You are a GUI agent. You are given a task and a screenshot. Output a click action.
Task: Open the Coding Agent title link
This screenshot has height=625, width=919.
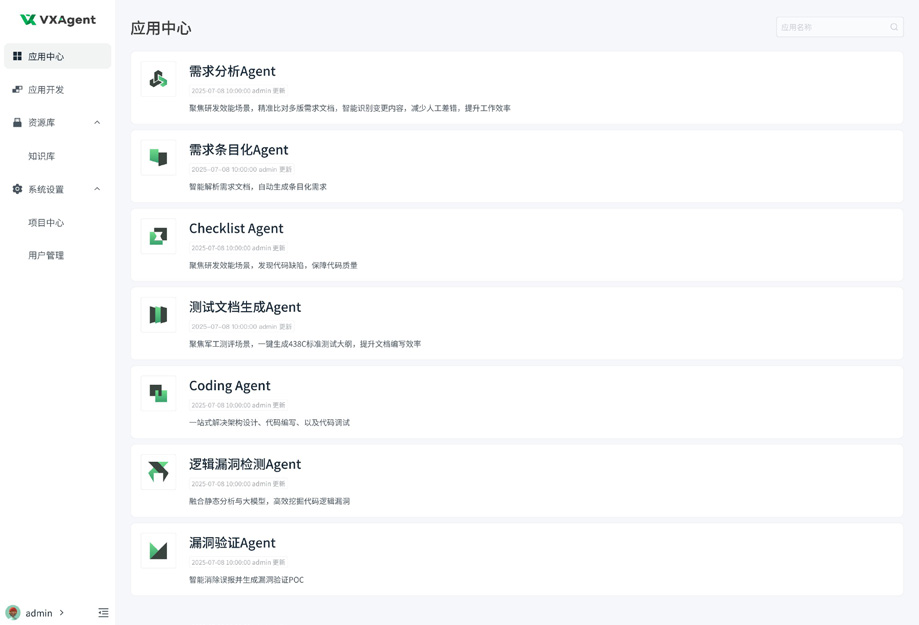[x=229, y=386]
